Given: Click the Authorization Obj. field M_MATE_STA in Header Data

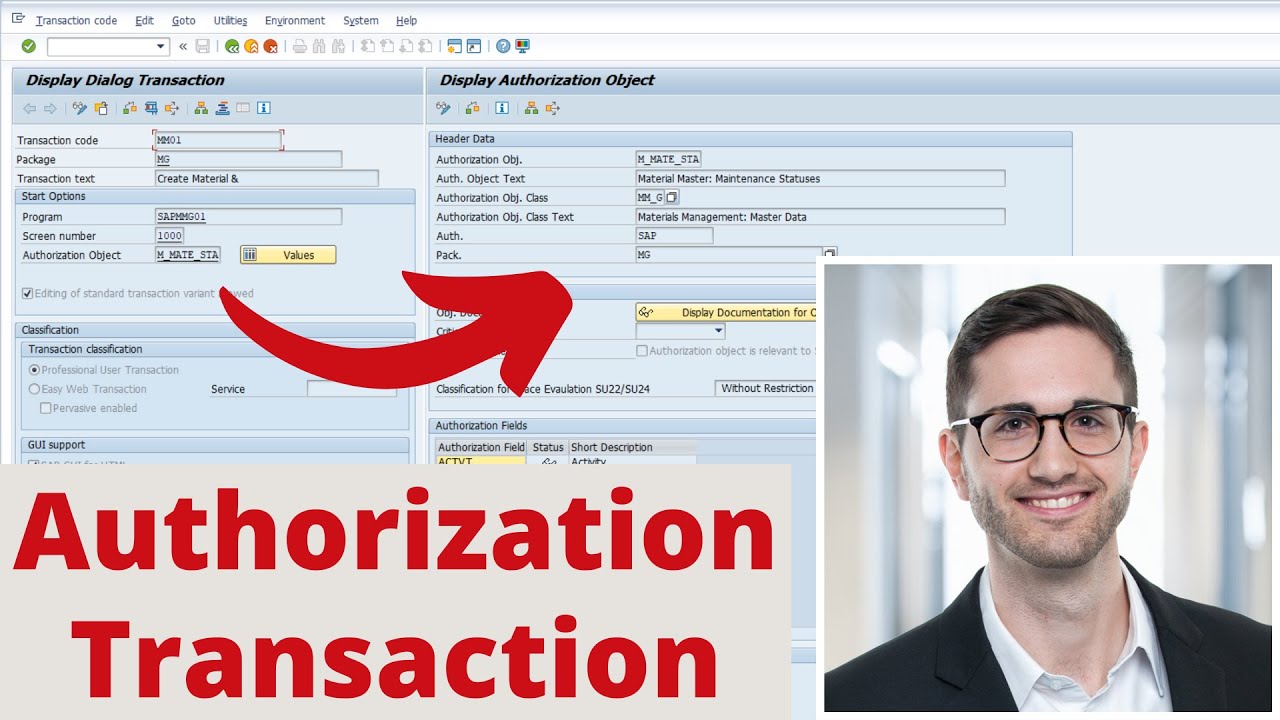Looking at the screenshot, I should click(x=668, y=159).
